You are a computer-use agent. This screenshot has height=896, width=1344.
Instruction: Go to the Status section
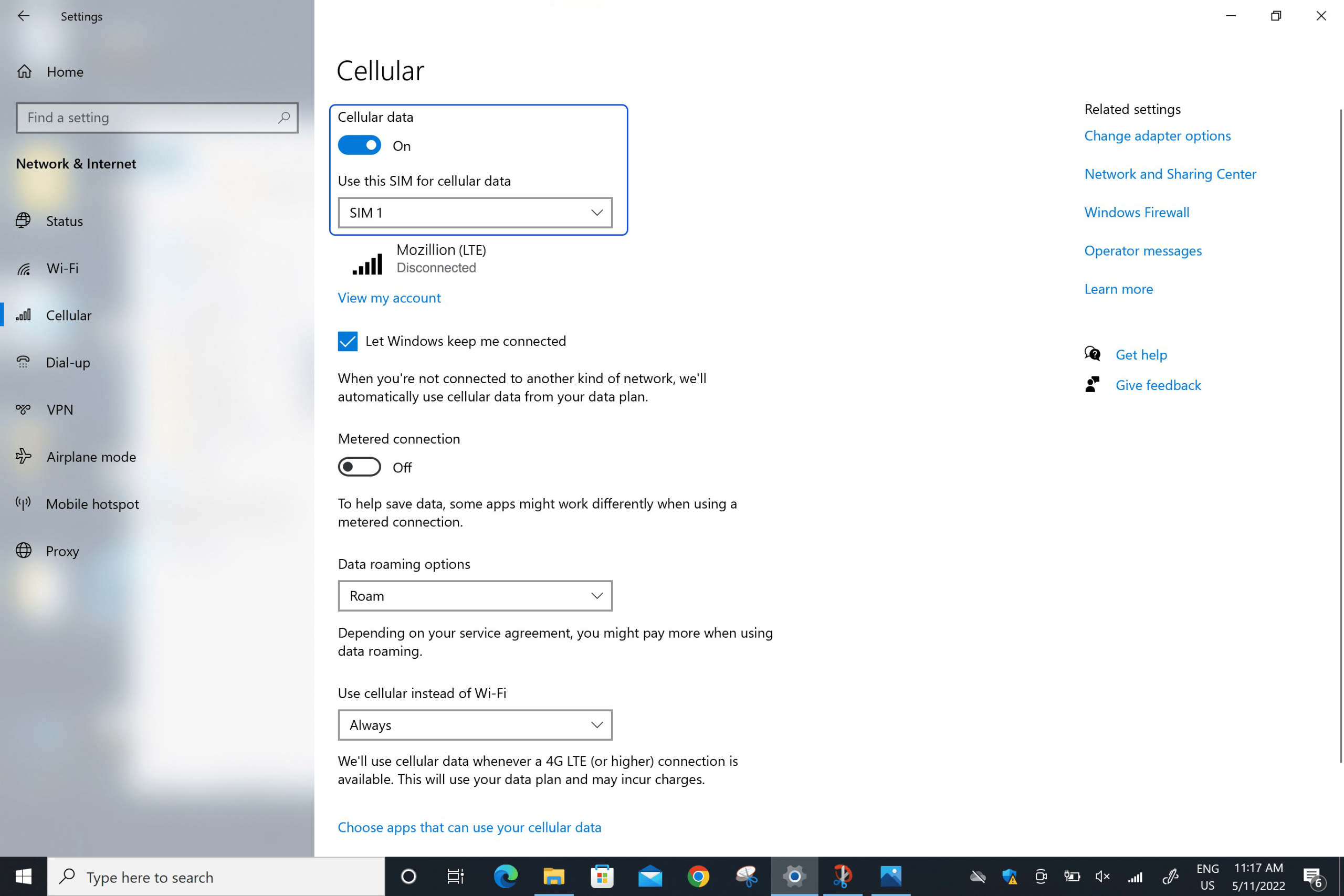tap(64, 221)
